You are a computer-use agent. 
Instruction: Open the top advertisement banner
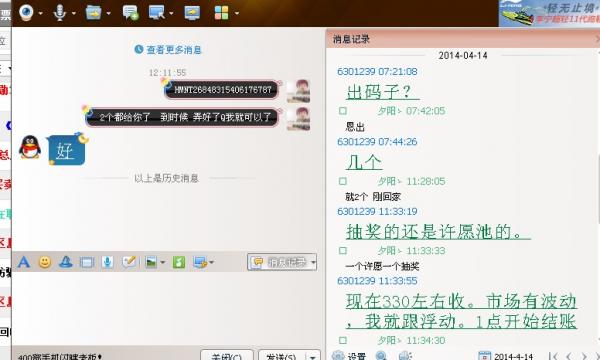[x=549, y=13]
